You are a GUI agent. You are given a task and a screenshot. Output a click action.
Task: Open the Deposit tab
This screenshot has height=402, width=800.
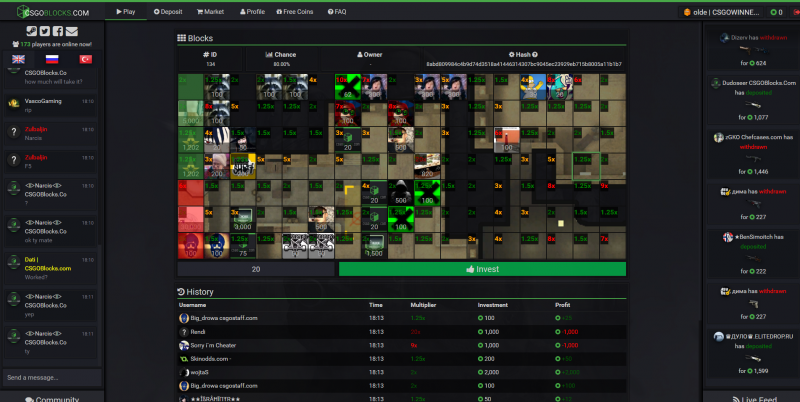click(168, 12)
